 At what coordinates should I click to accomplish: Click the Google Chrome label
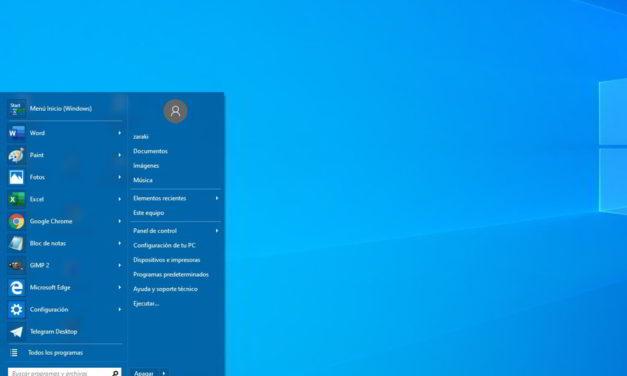click(x=51, y=221)
